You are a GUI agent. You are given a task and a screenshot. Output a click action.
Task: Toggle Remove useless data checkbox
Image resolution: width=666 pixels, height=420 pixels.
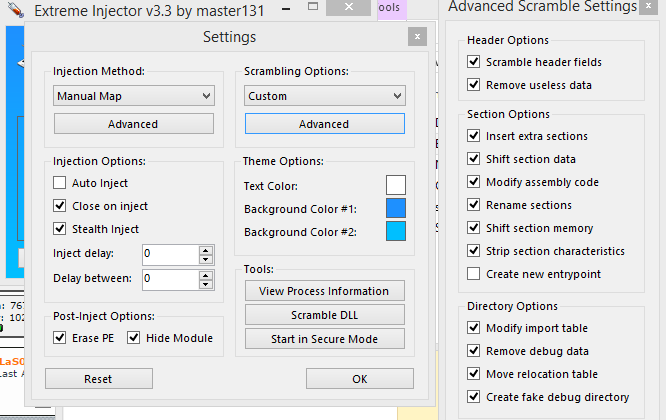point(474,85)
